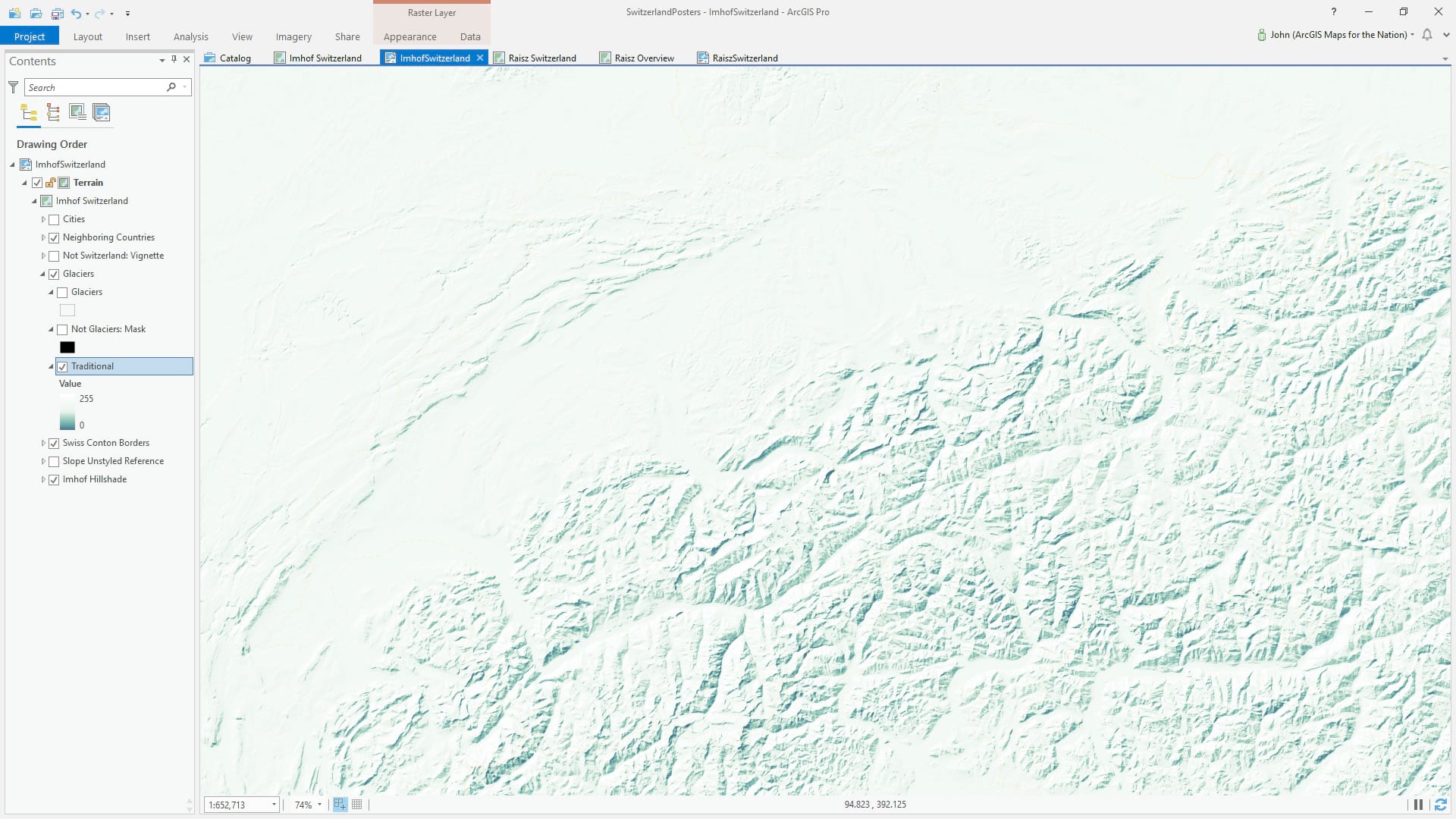
Task: Click the Contents search field
Action: coord(95,87)
